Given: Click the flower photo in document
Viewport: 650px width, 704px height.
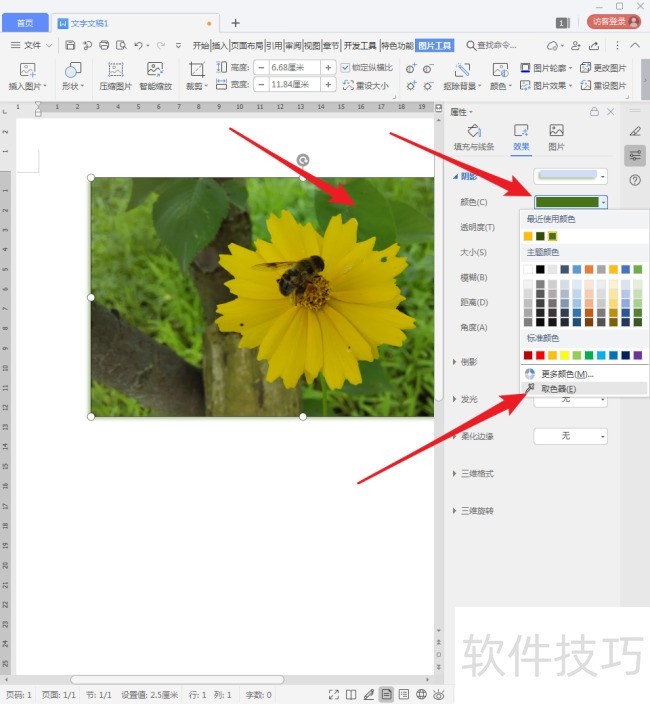Looking at the screenshot, I should [263, 297].
